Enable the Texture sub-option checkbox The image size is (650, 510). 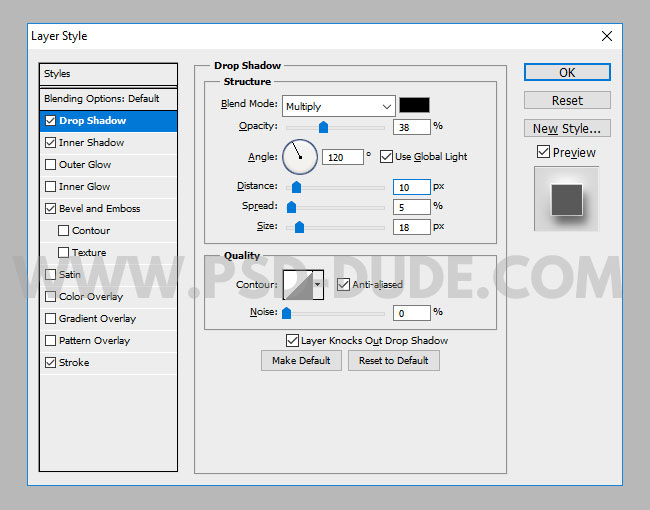point(63,253)
